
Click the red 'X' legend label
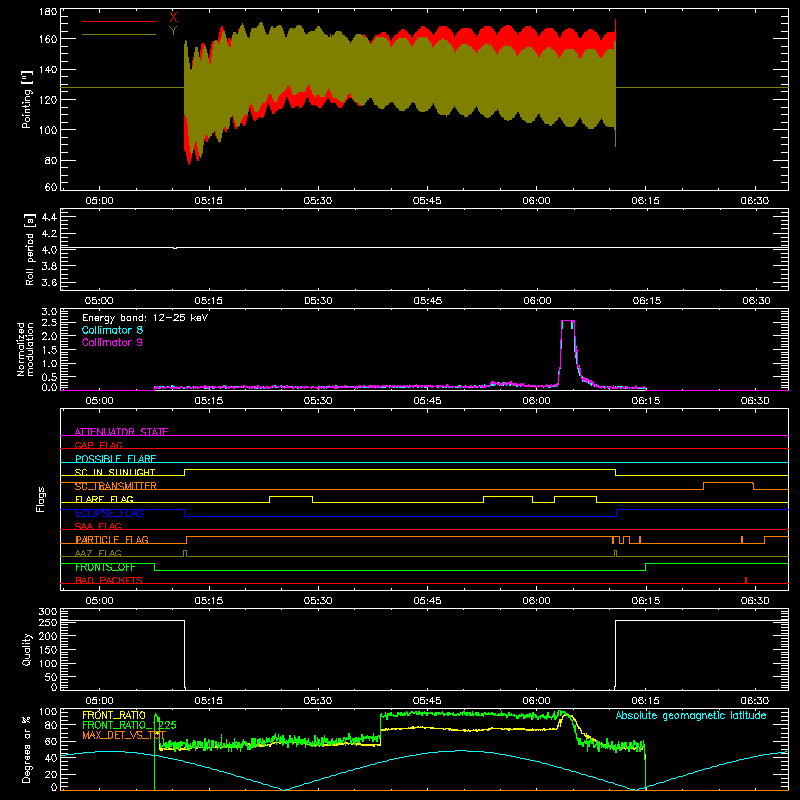(x=173, y=17)
